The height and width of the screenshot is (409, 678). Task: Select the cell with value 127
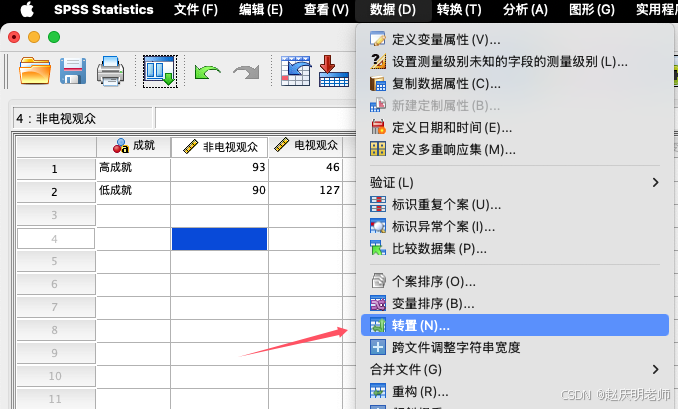(306, 192)
